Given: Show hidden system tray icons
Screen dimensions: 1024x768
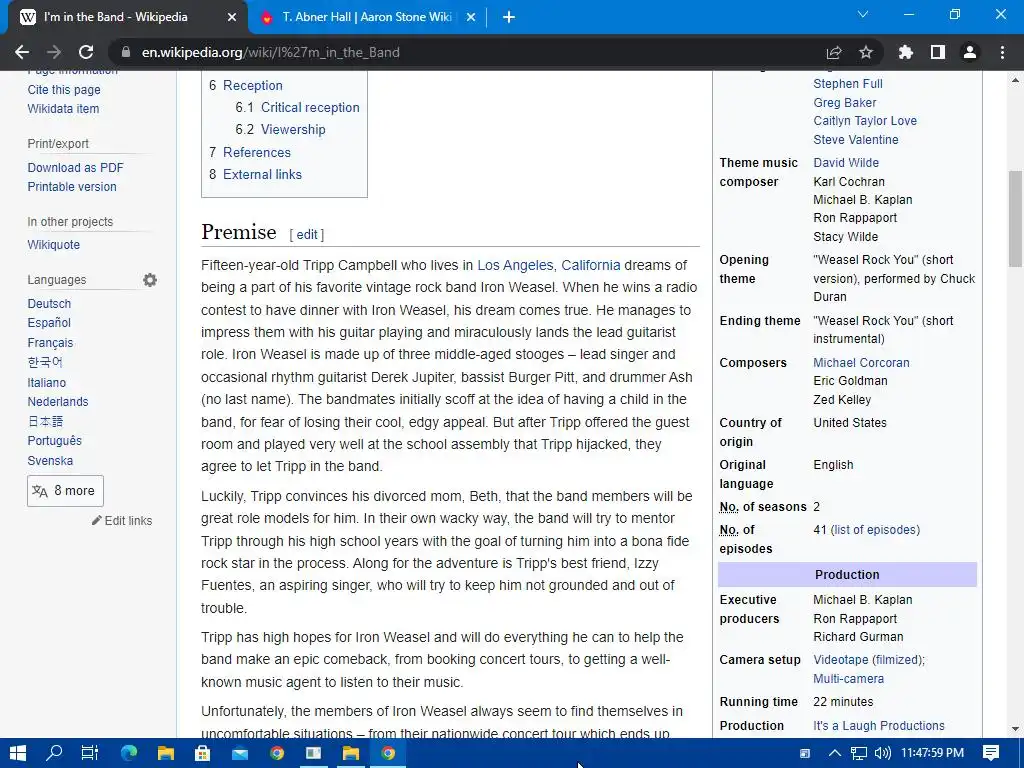Looking at the screenshot, I should (x=835, y=753).
